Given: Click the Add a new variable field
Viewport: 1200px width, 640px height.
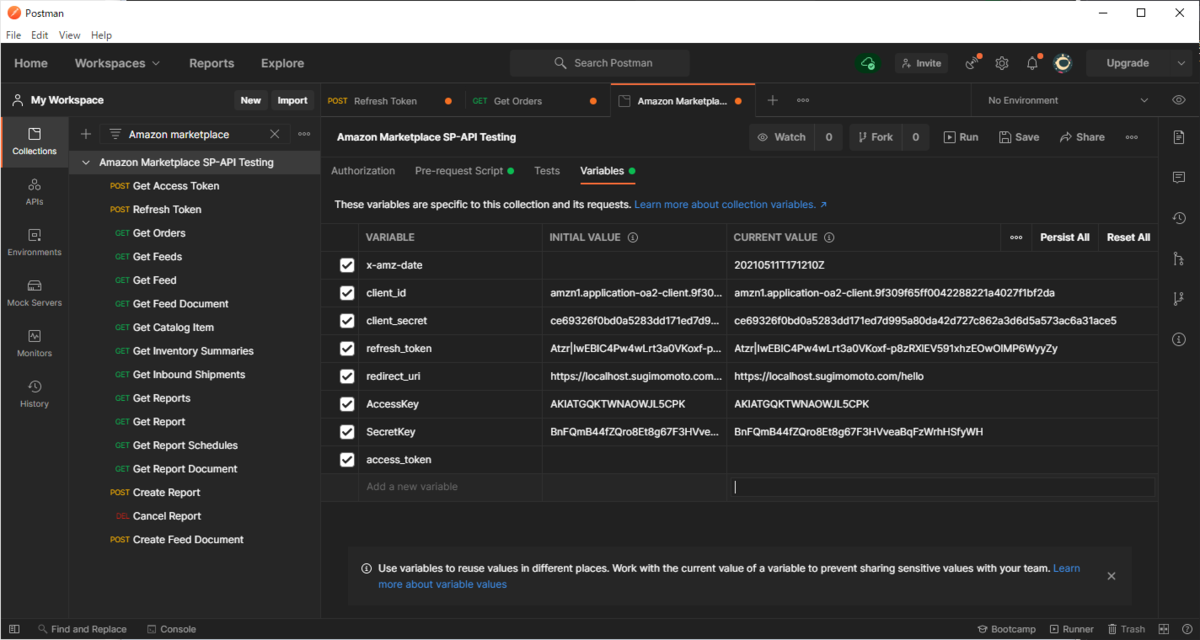Looking at the screenshot, I should click(450, 487).
